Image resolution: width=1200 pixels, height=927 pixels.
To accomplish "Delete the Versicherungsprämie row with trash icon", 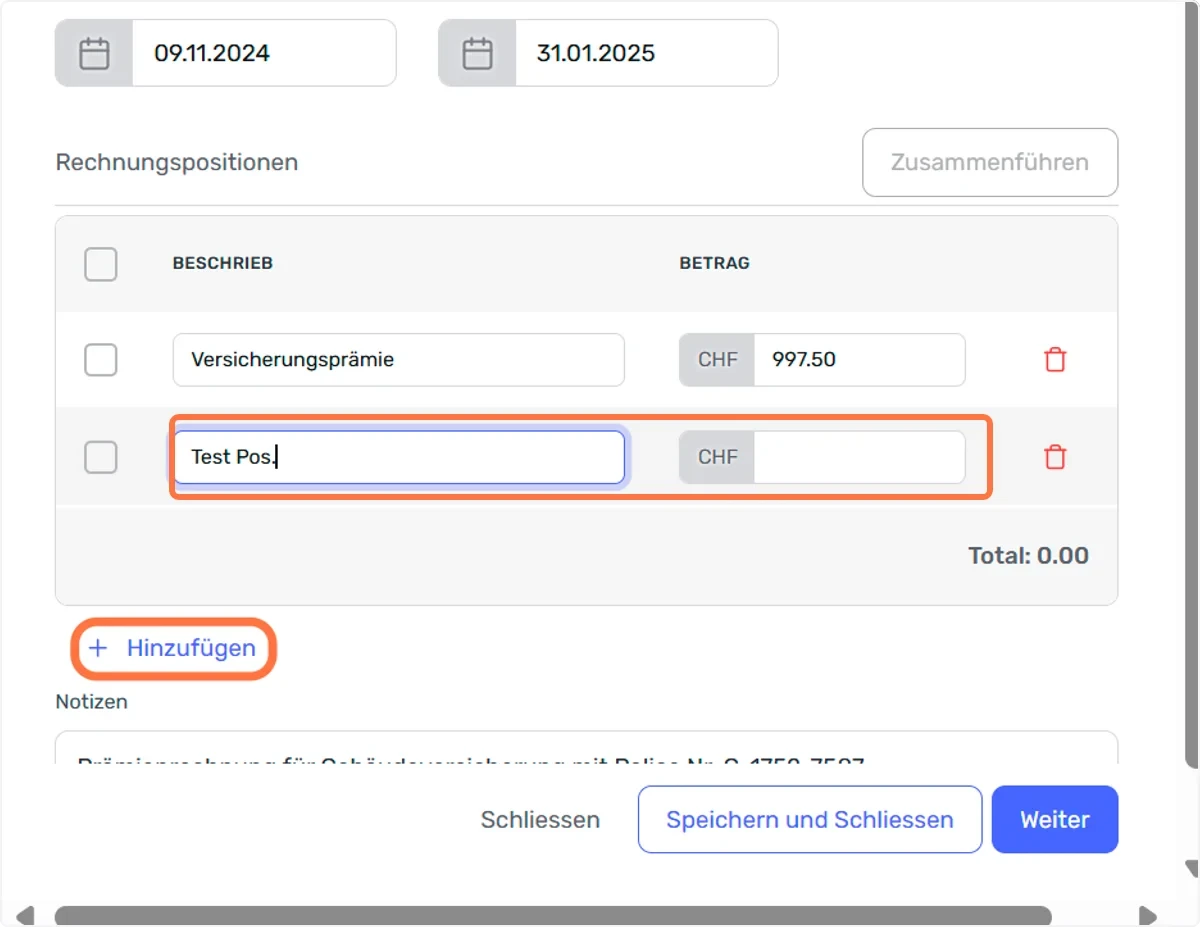I will click(1055, 360).
